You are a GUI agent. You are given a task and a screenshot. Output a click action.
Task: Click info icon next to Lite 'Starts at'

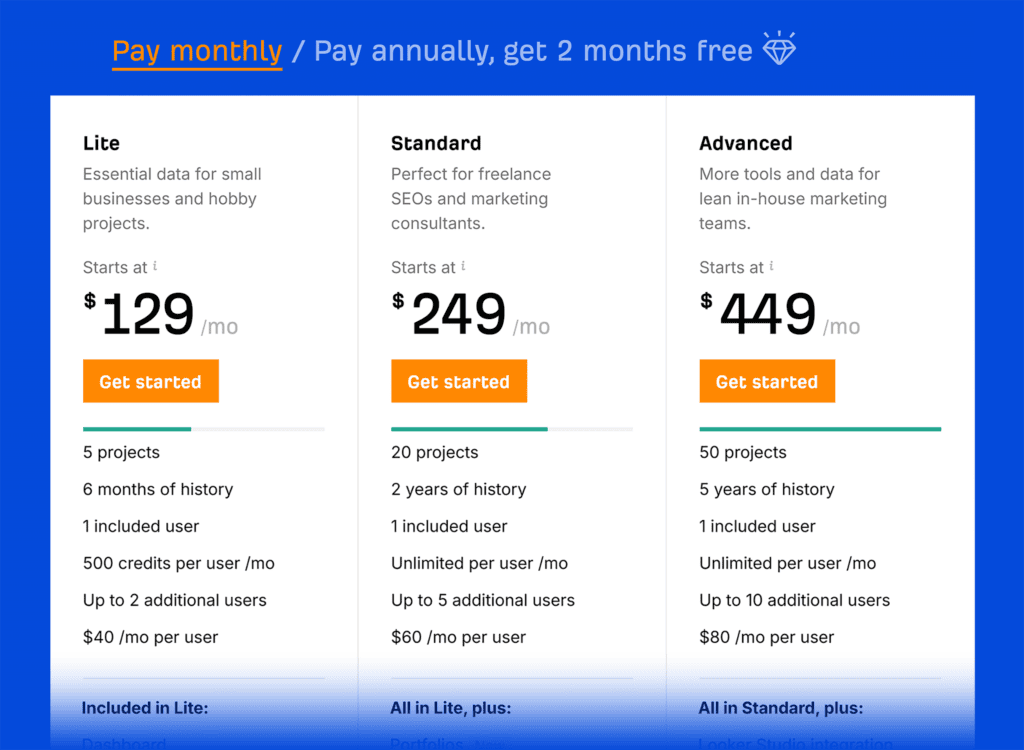155,267
